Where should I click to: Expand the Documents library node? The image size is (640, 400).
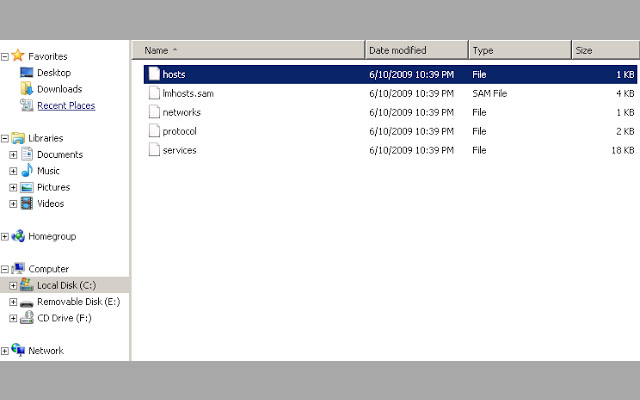pos(13,155)
